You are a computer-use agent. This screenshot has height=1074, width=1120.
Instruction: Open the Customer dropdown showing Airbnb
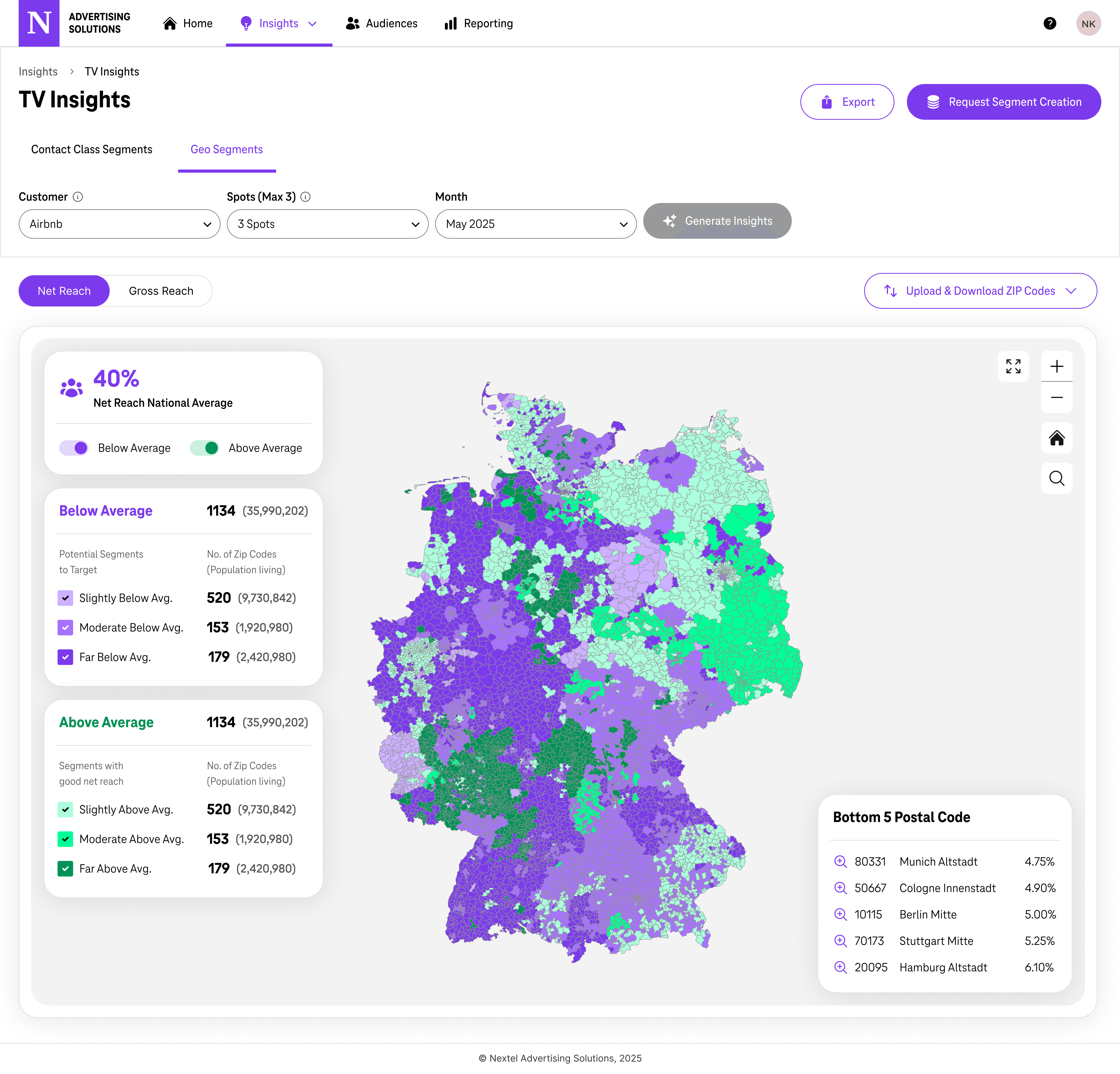click(x=119, y=224)
